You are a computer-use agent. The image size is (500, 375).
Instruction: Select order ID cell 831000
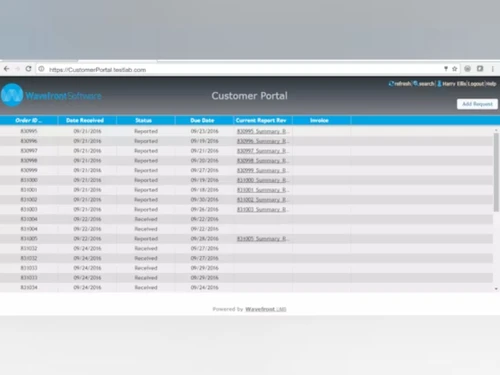[29, 180]
